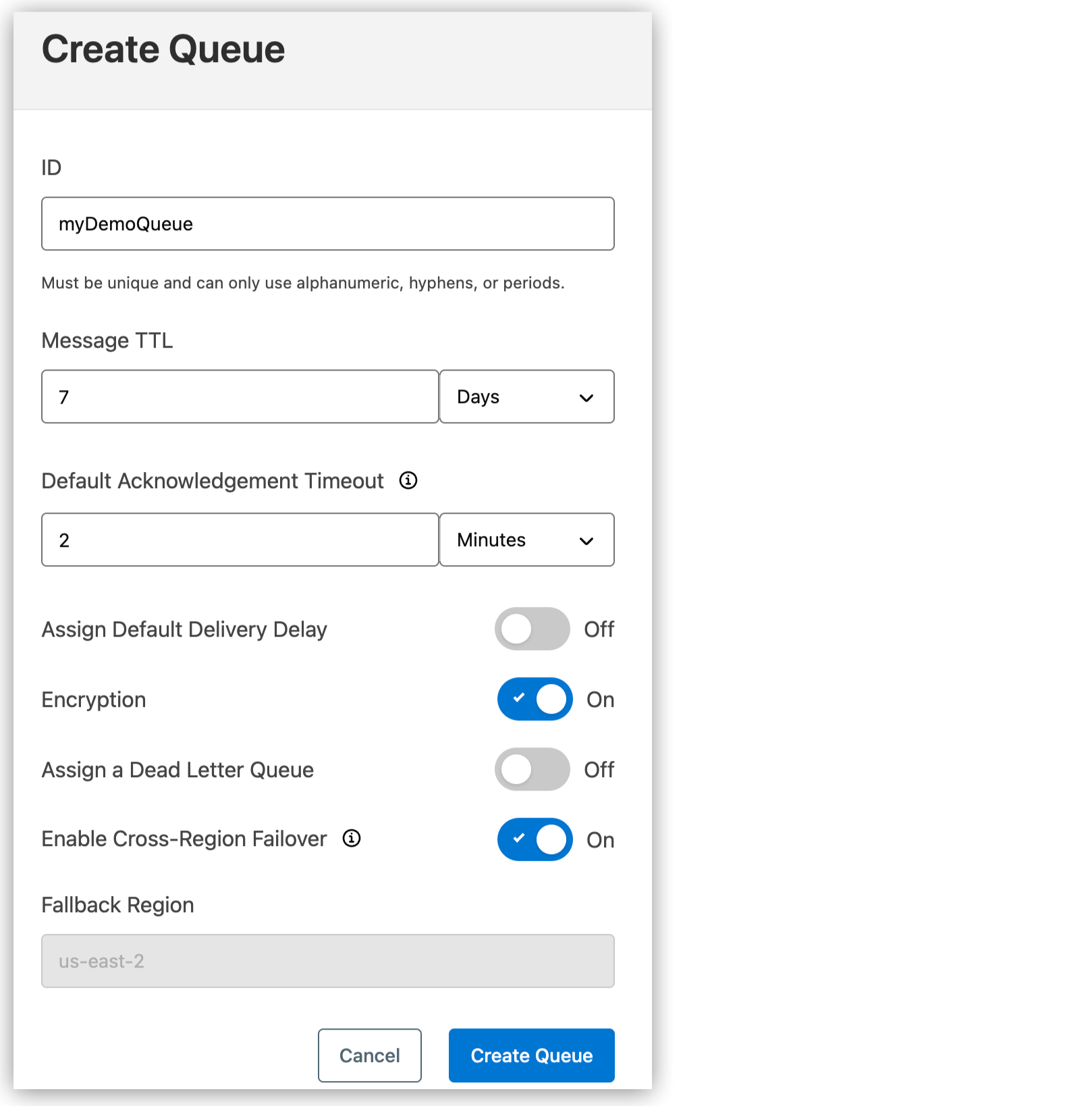Click the checkmark inside the Failover toggle

pyautogui.click(x=520, y=839)
